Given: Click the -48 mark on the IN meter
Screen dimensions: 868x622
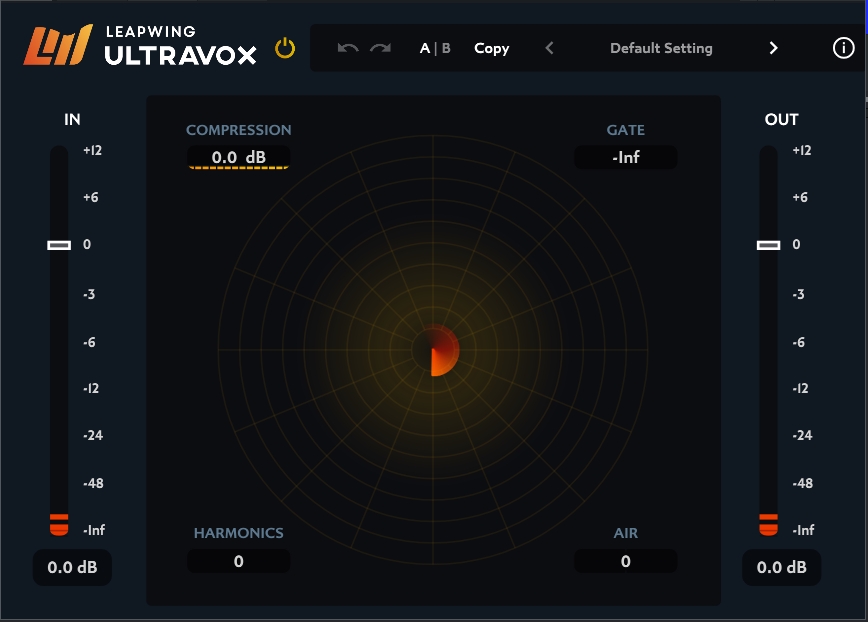Looking at the screenshot, I should [x=93, y=483].
